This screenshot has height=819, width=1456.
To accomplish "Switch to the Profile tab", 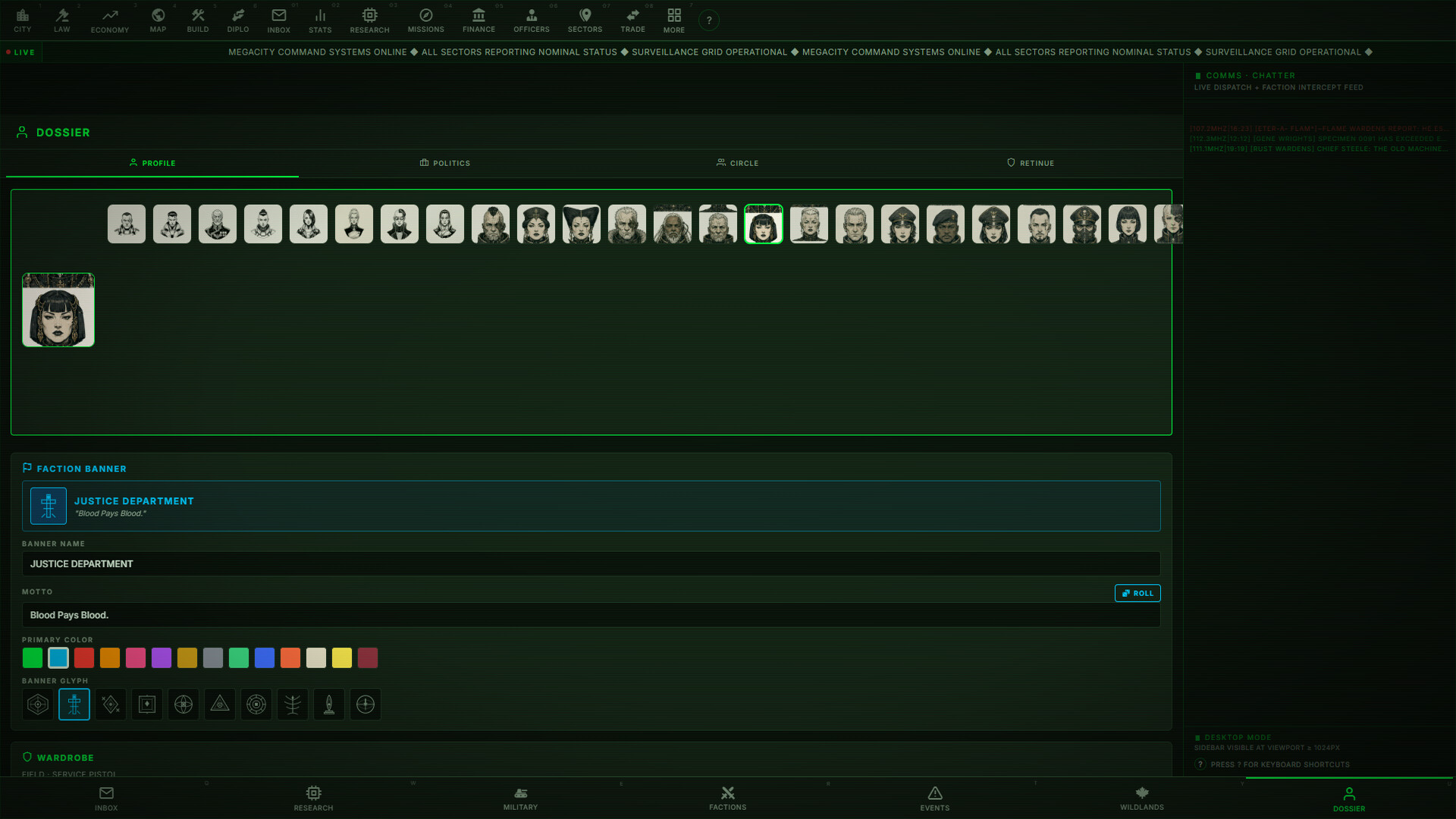I will pyautogui.click(x=152, y=163).
